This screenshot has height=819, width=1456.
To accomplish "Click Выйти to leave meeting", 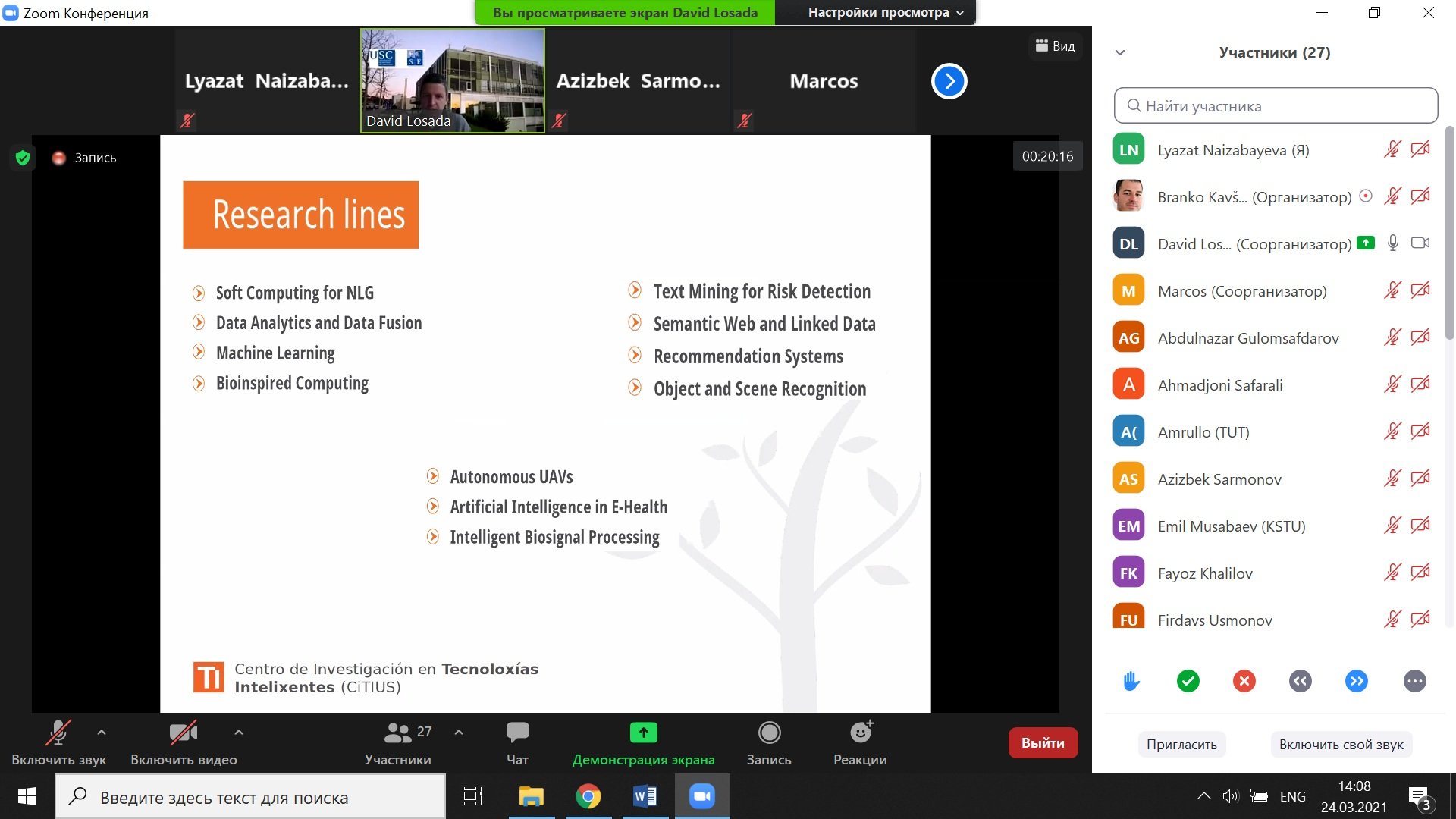I will (x=1043, y=743).
